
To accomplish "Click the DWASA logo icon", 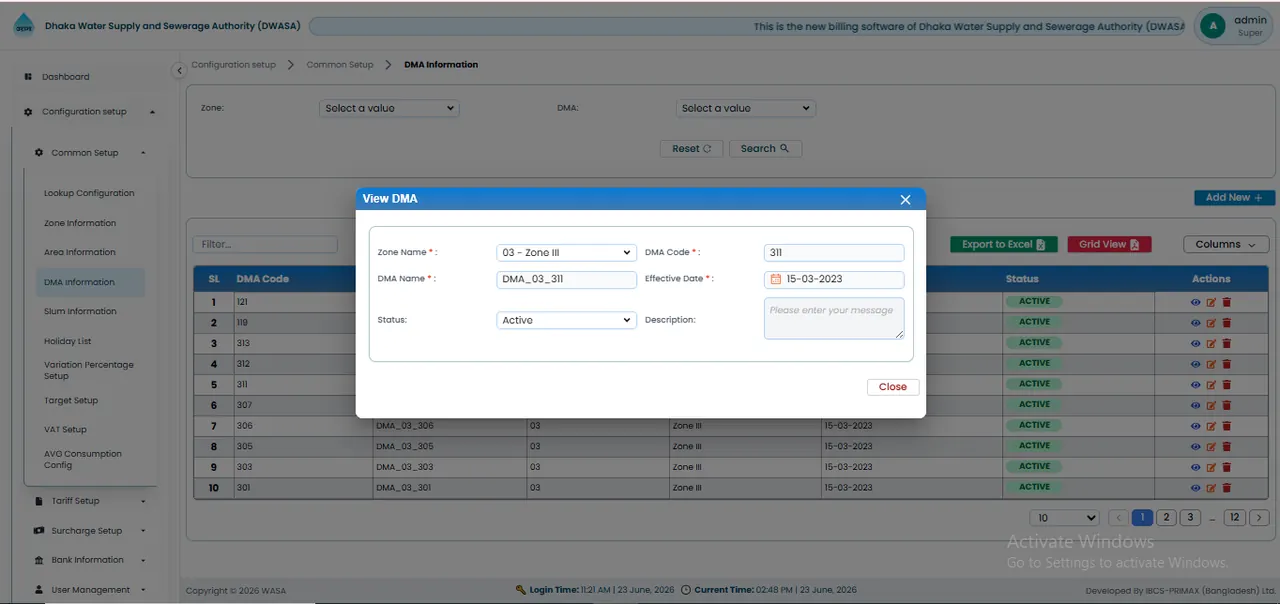I will (x=23, y=27).
